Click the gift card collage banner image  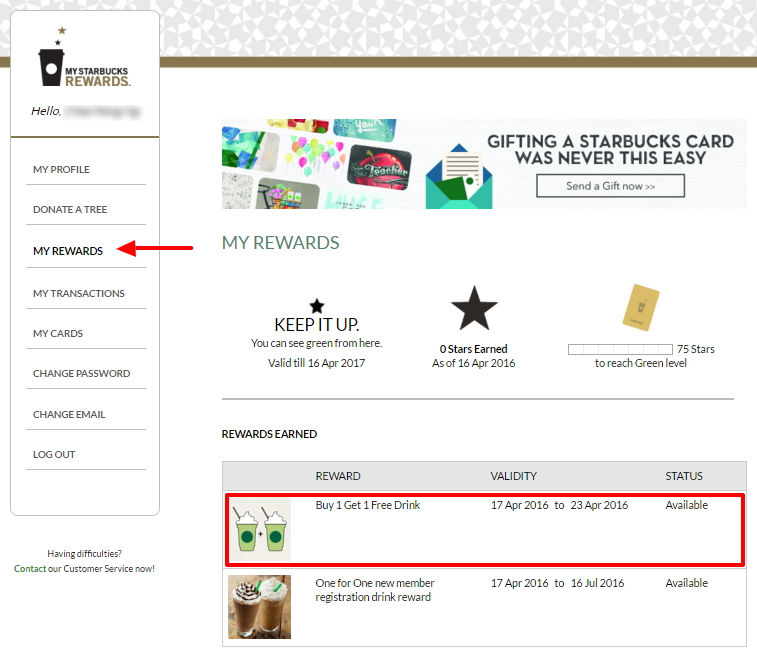point(319,164)
